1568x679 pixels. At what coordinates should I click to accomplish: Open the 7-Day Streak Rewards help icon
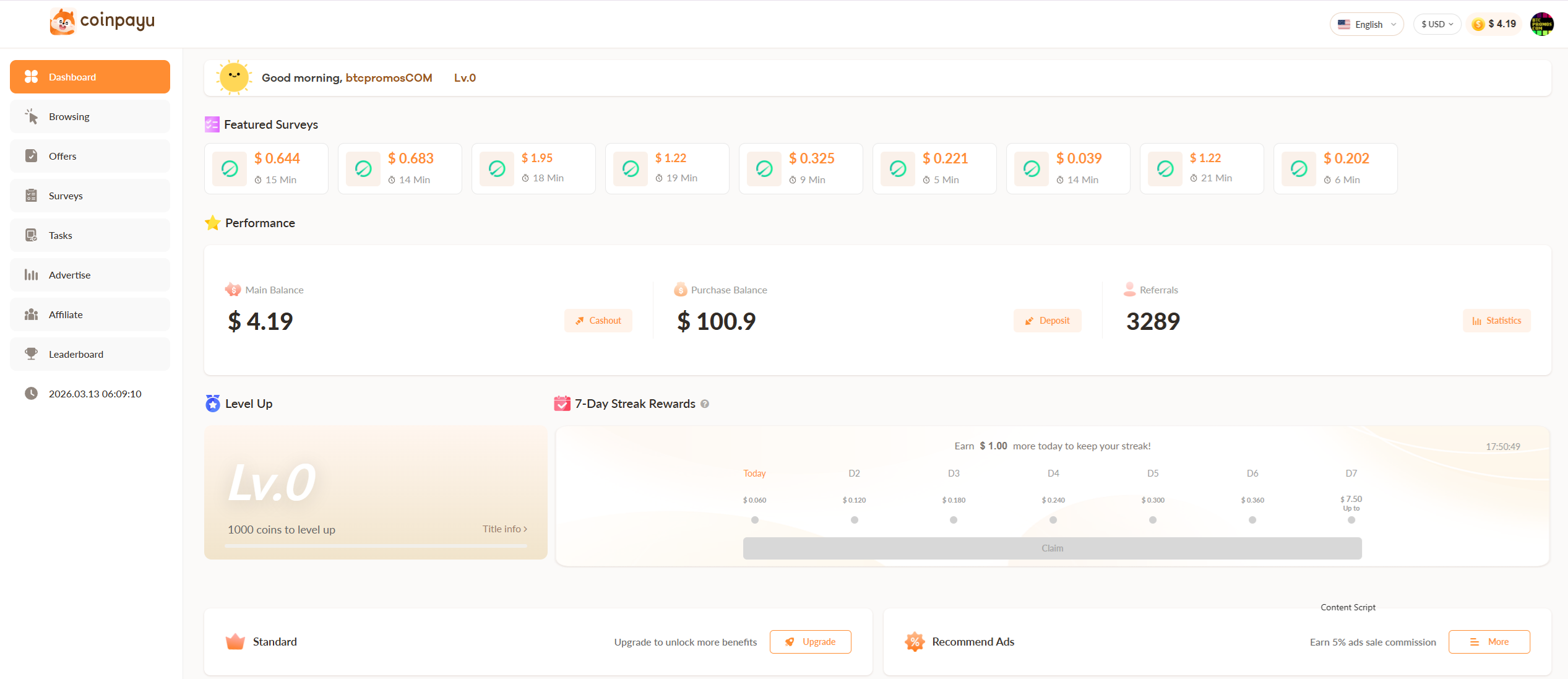click(x=705, y=404)
